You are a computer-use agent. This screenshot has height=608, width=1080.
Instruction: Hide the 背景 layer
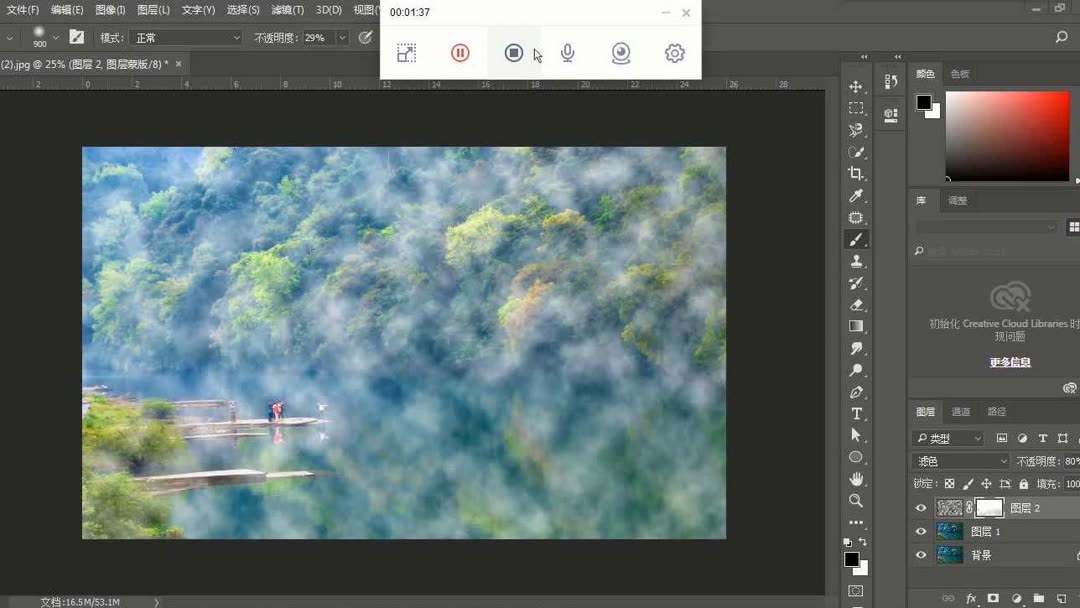[921, 554]
